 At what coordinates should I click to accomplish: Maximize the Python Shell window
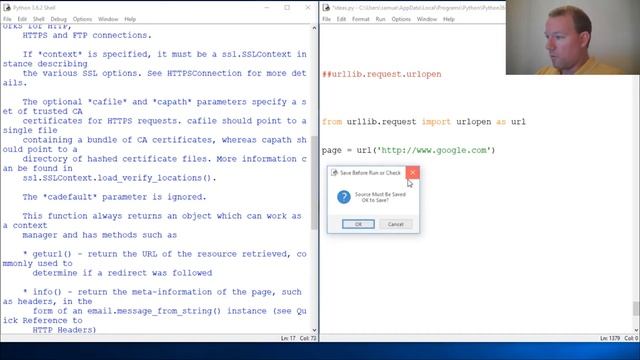287,8
